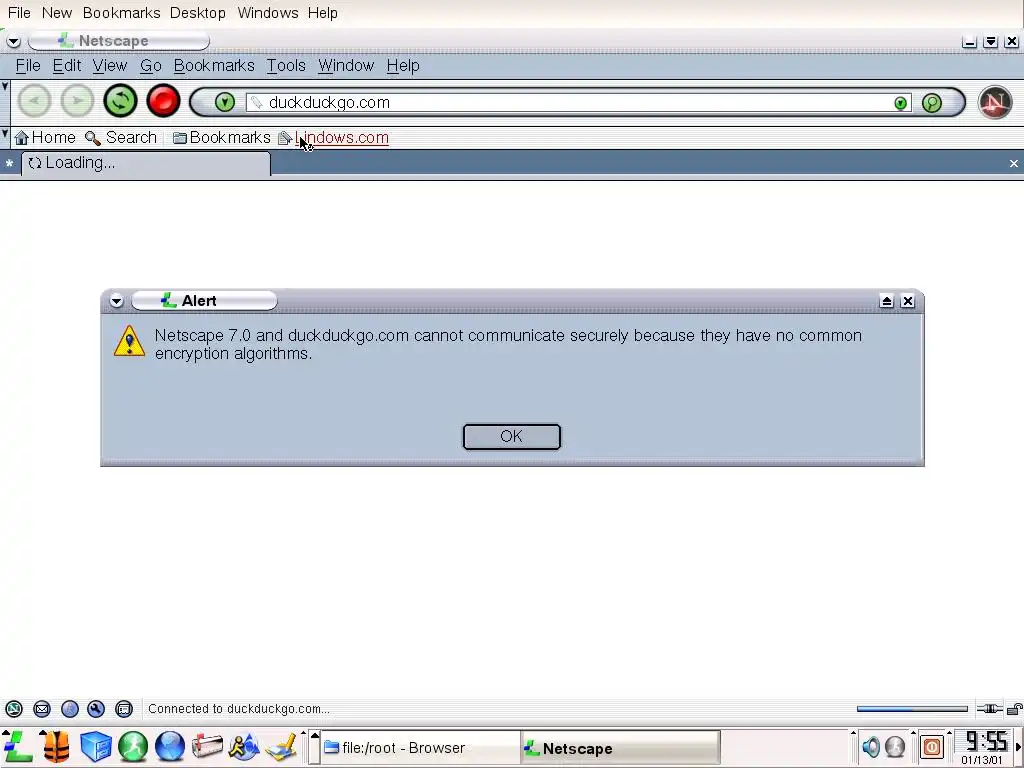Click the yellow warning icon in the Alert
This screenshot has width=1024, height=768.
click(129, 341)
